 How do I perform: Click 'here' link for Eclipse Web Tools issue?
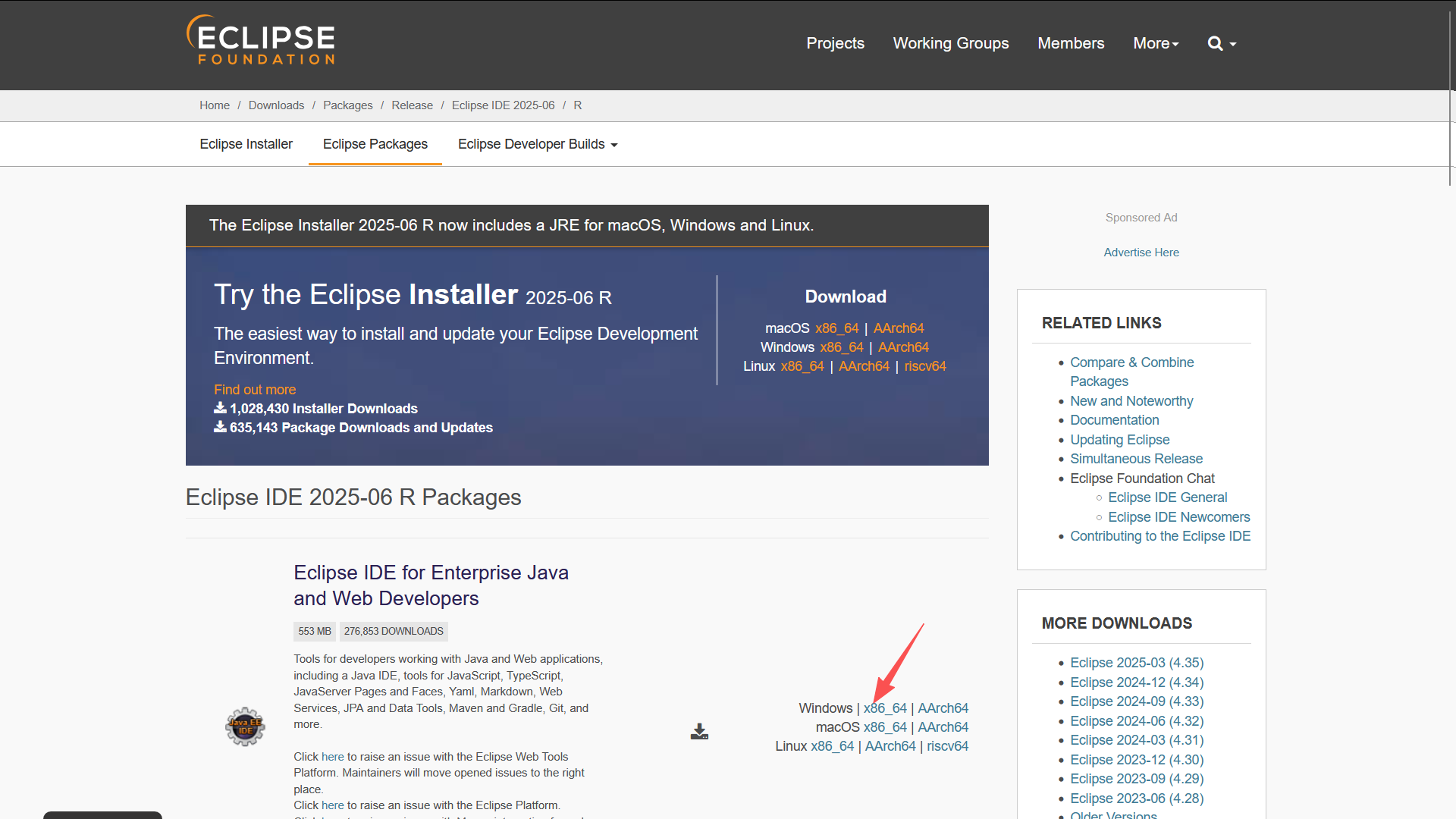[x=332, y=757]
